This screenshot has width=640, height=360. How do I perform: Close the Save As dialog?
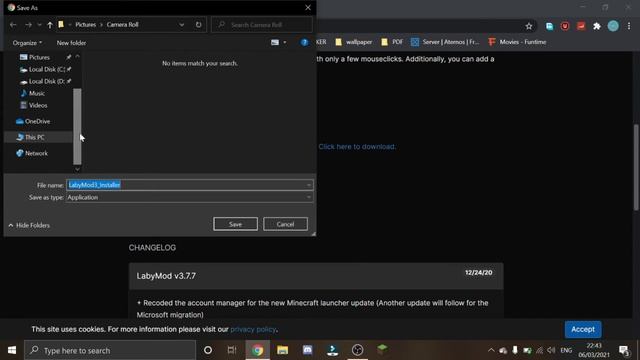coord(308,7)
